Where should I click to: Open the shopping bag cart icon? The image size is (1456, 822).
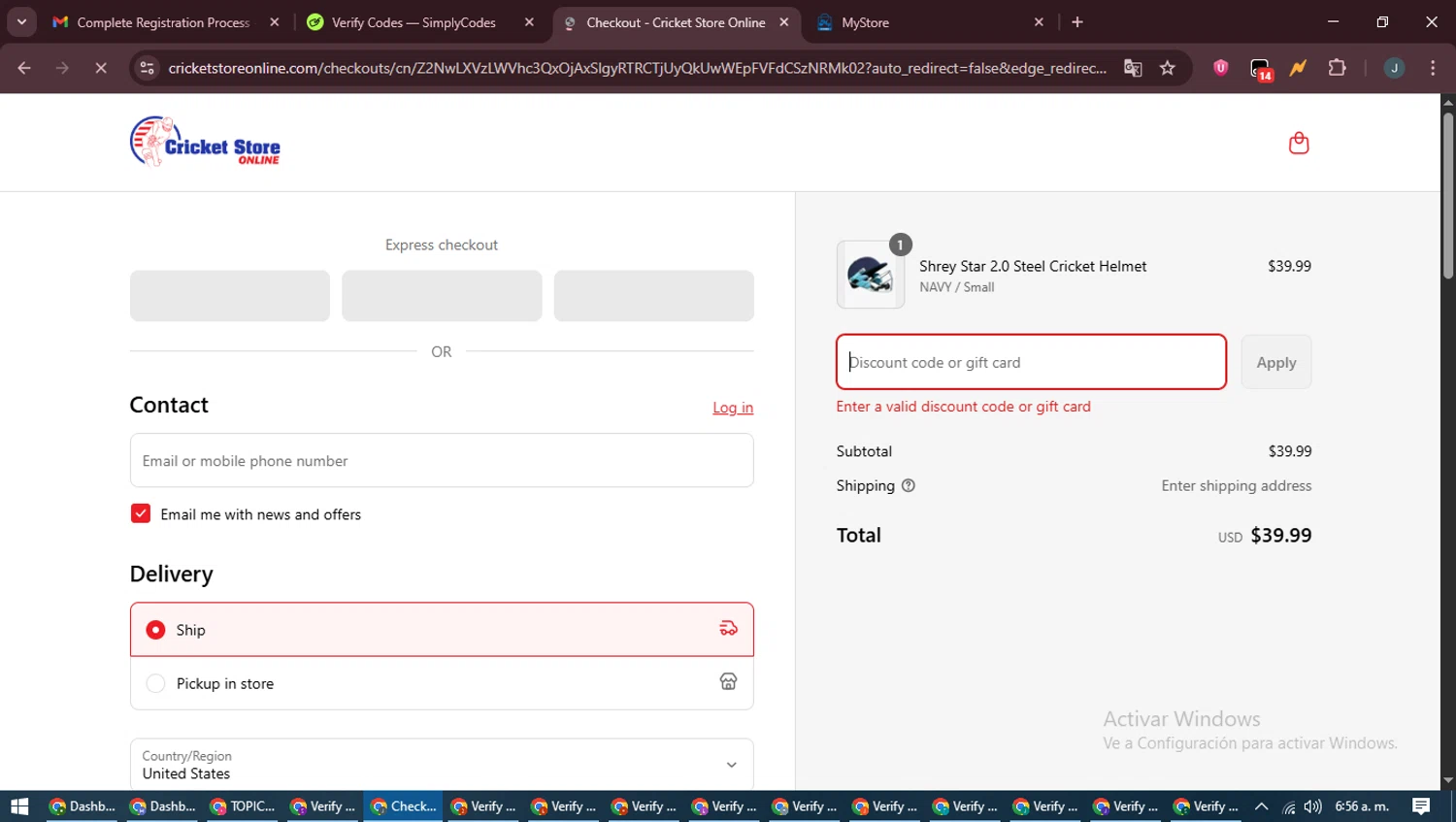[1299, 144]
